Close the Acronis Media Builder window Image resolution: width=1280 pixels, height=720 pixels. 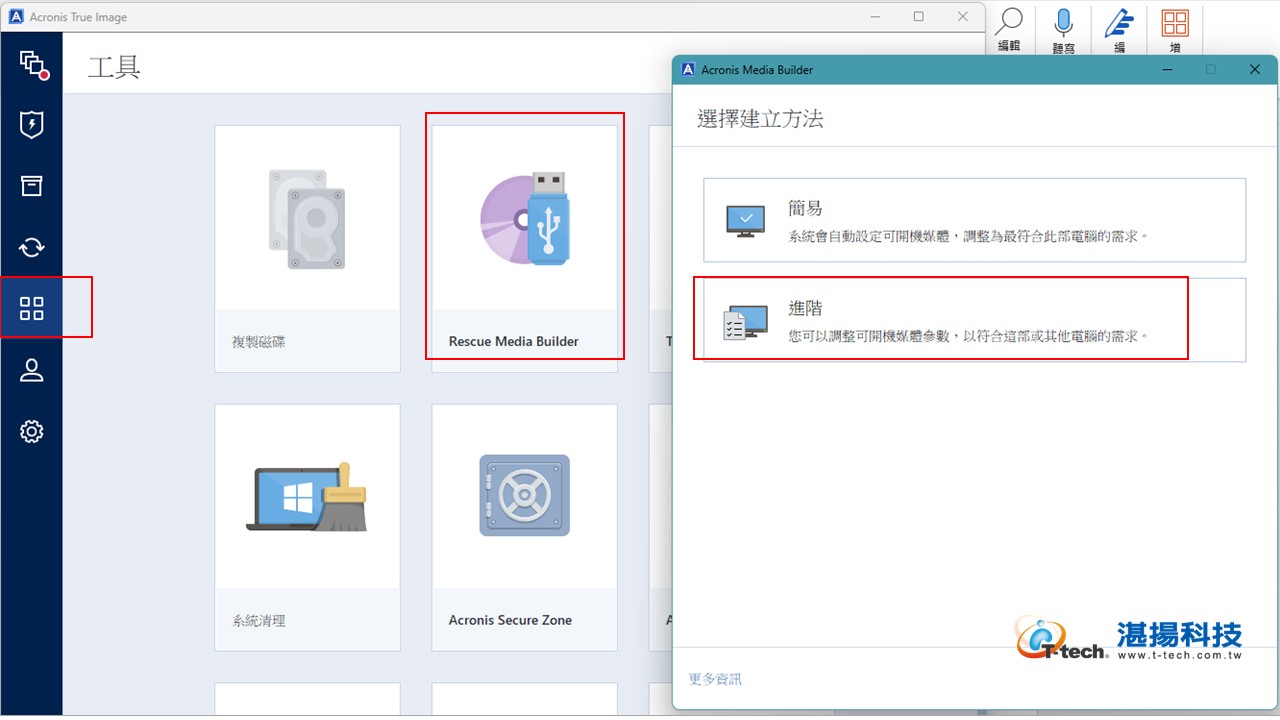(x=1255, y=70)
